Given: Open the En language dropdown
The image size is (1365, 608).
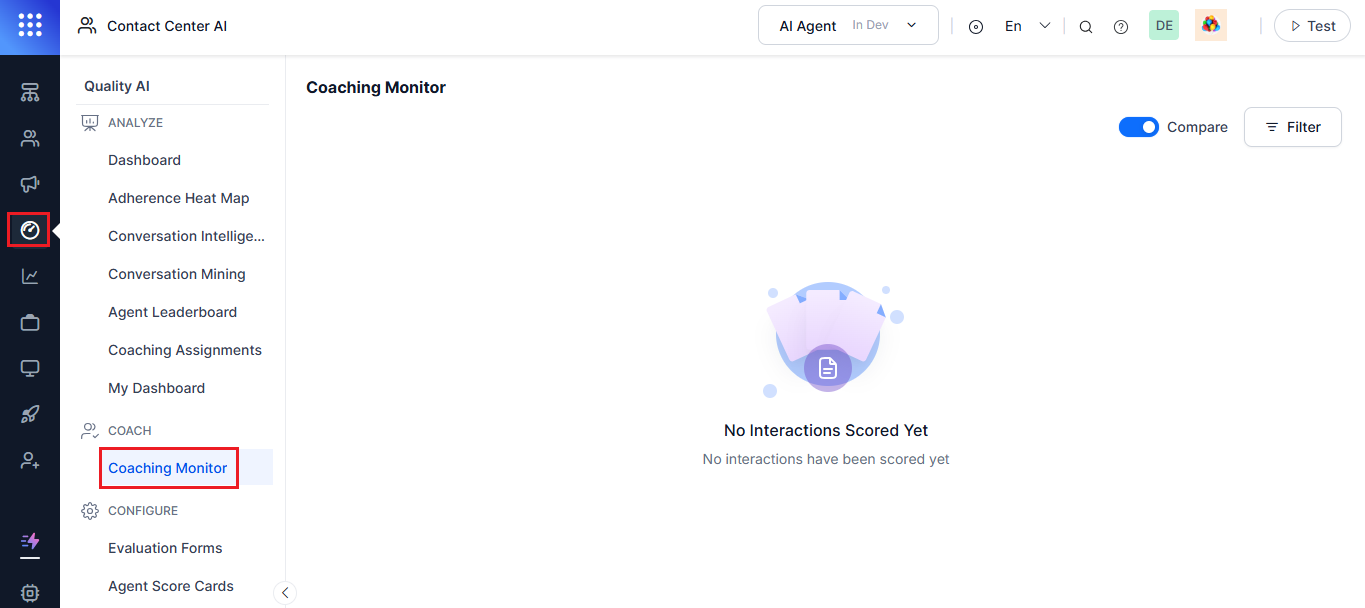Looking at the screenshot, I should click(x=1027, y=26).
